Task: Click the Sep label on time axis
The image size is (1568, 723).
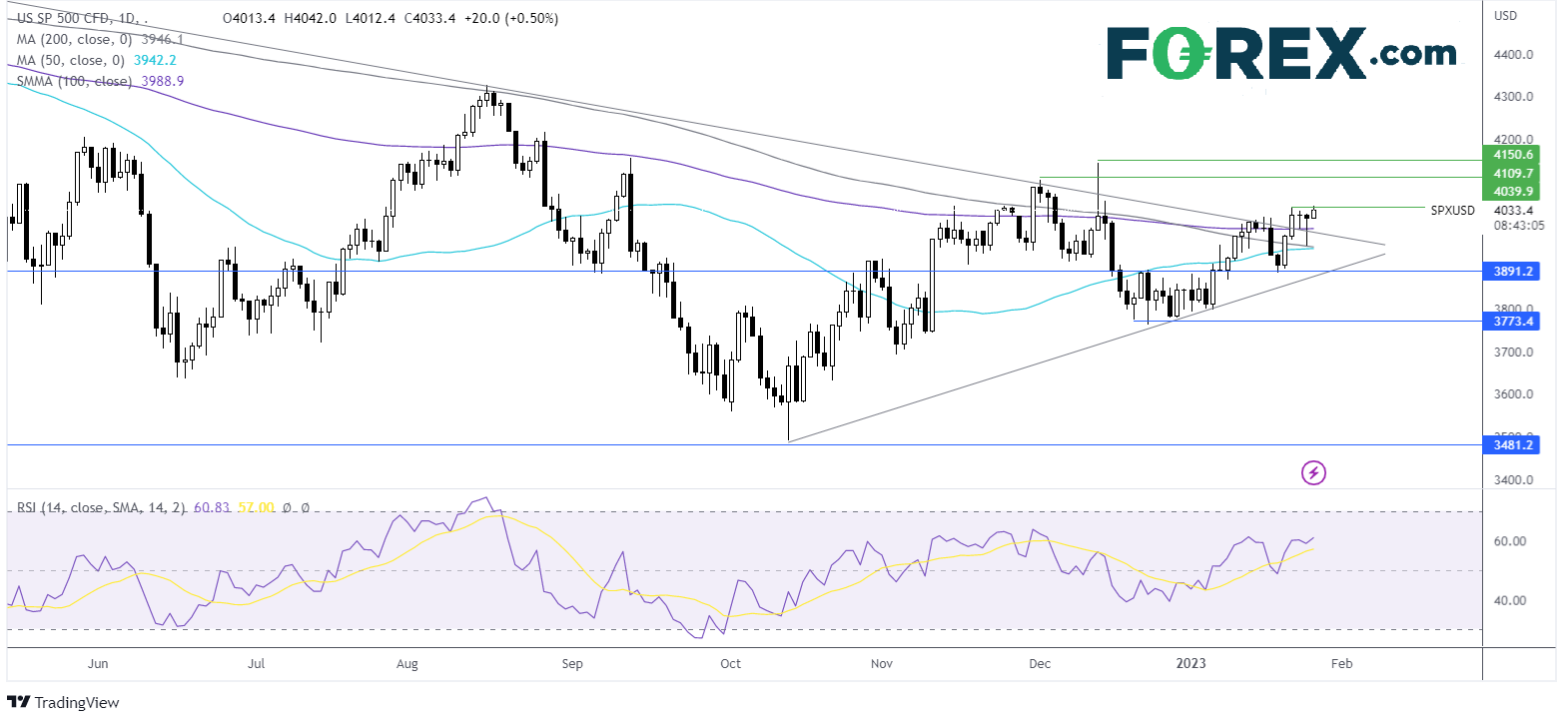Action: click(572, 664)
